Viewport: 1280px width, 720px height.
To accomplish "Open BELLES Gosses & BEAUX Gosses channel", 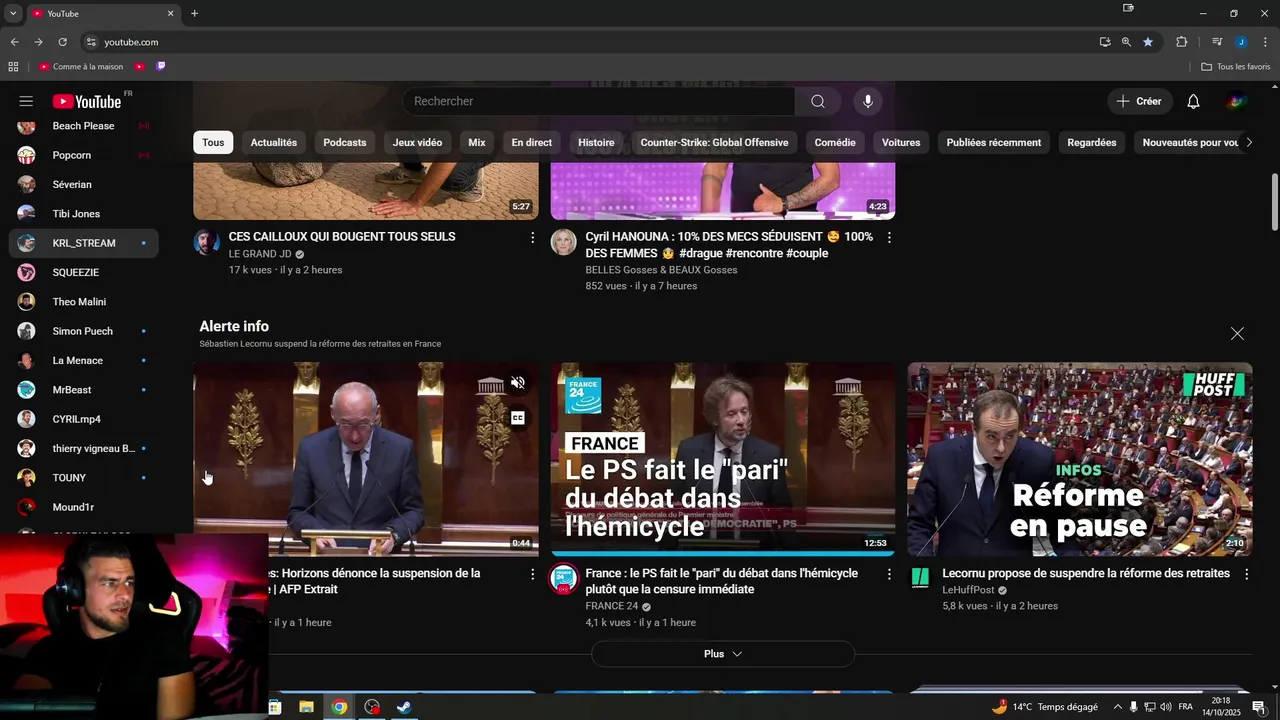I will click(661, 270).
